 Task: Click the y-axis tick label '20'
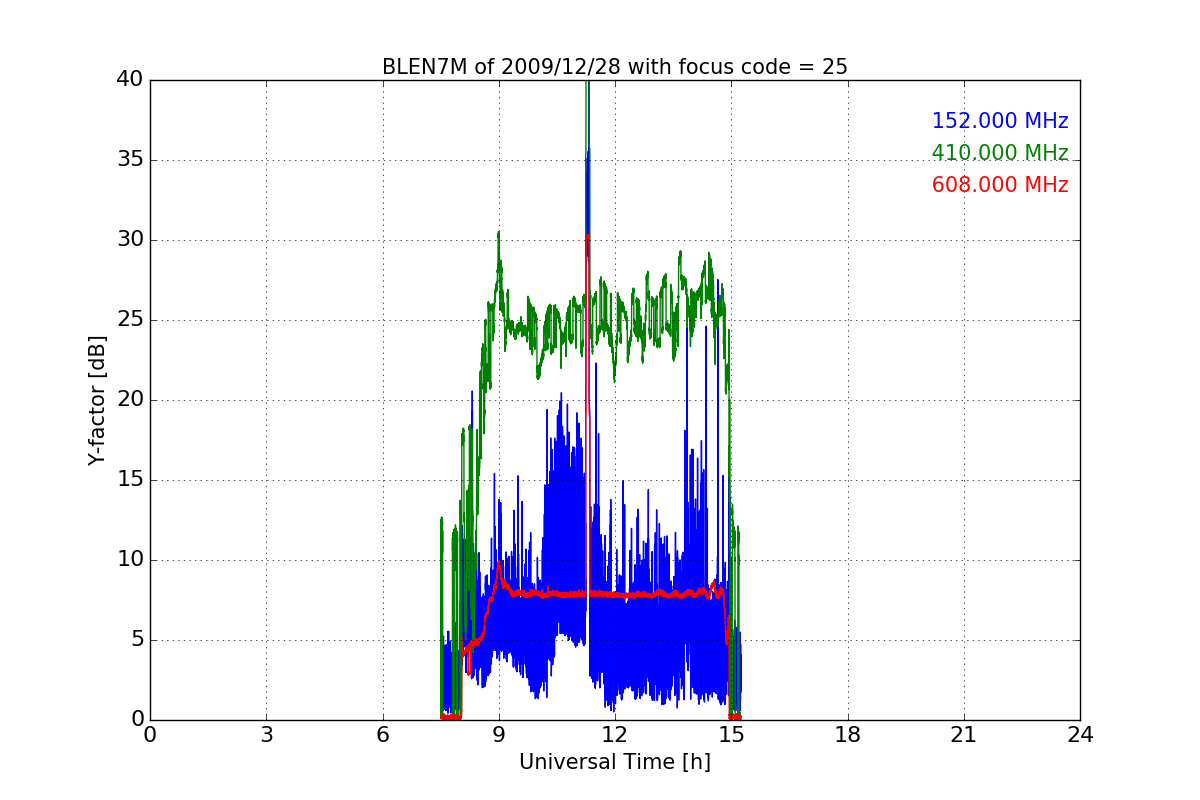129,400
